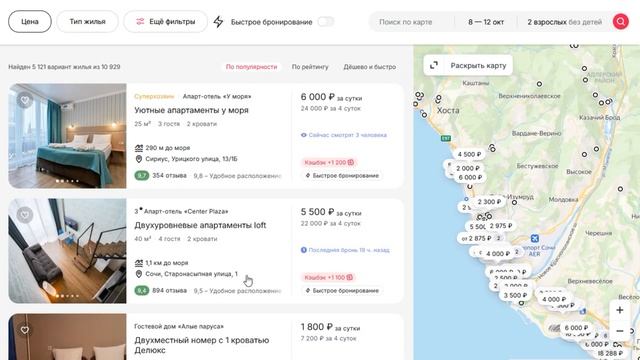The height and width of the screenshot is (360, 640).
Task: Click the airport icon on the map
Action: 535,238
